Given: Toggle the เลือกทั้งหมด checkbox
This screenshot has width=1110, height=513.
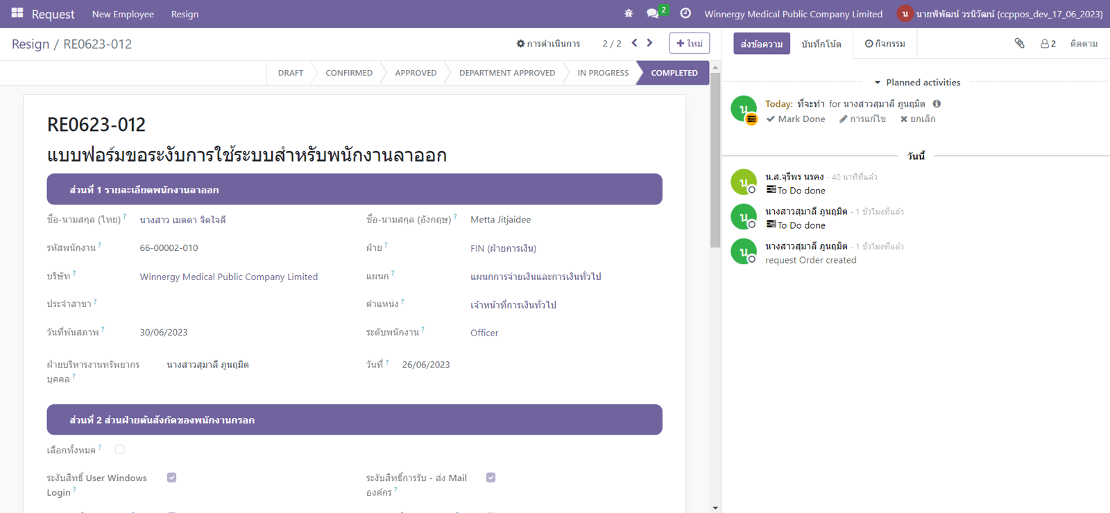Looking at the screenshot, I should [x=120, y=450].
